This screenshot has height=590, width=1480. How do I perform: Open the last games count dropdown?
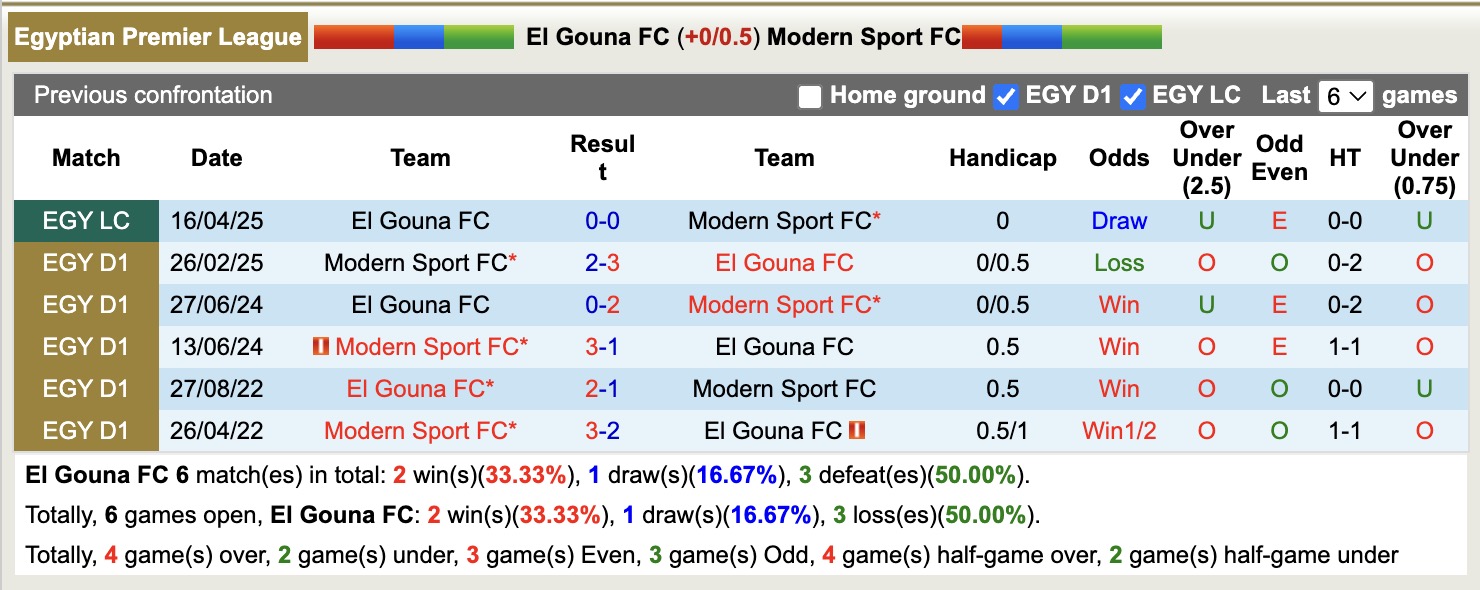(x=1347, y=95)
